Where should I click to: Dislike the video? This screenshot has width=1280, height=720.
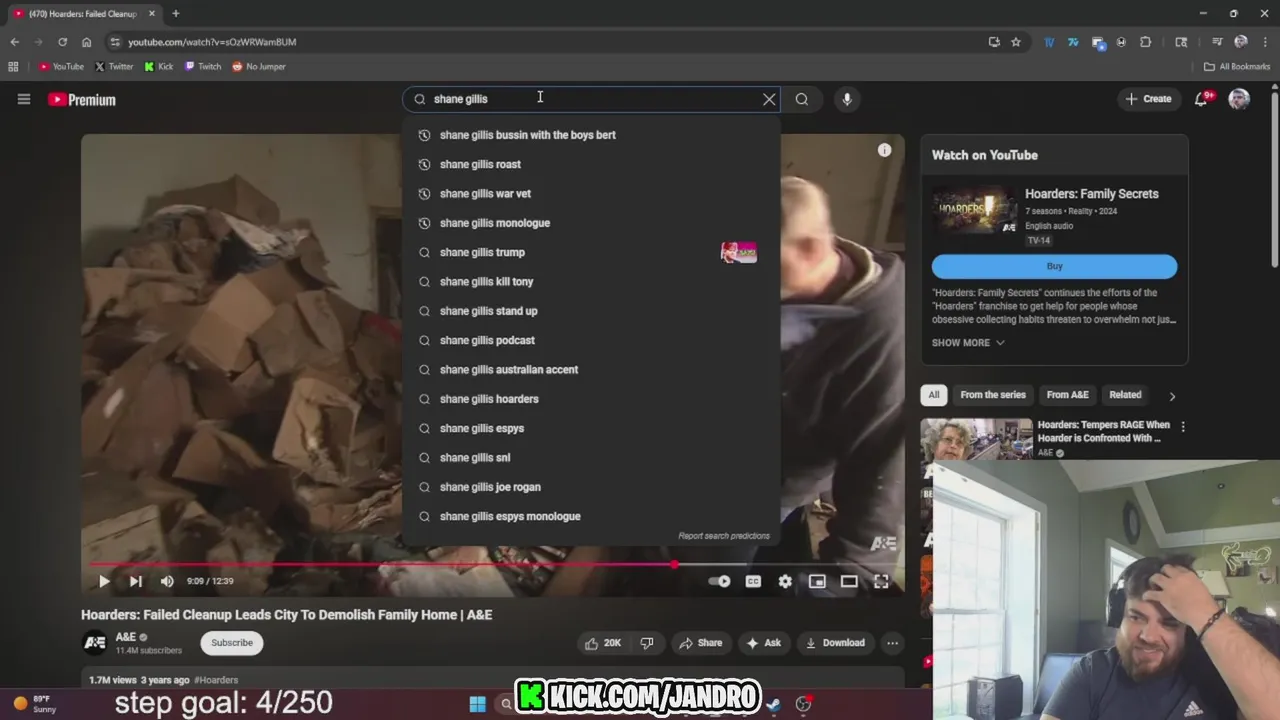pos(647,643)
